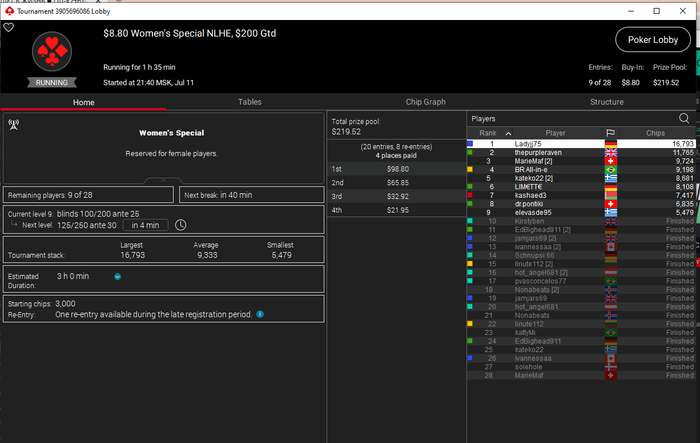Select player dr.pontiki
The width and height of the screenshot is (700, 443).
[581, 204]
